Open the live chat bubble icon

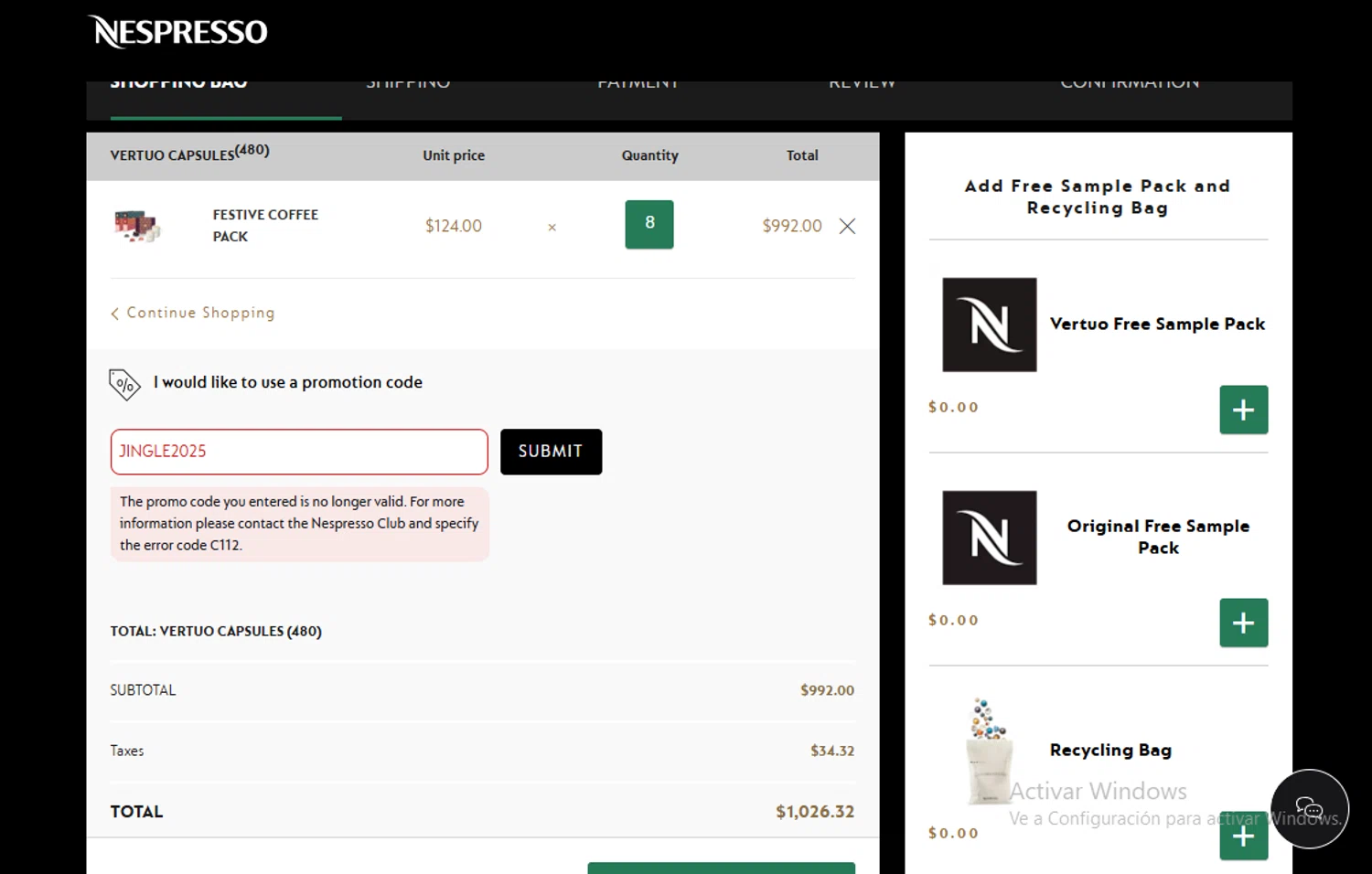[1310, 809]
